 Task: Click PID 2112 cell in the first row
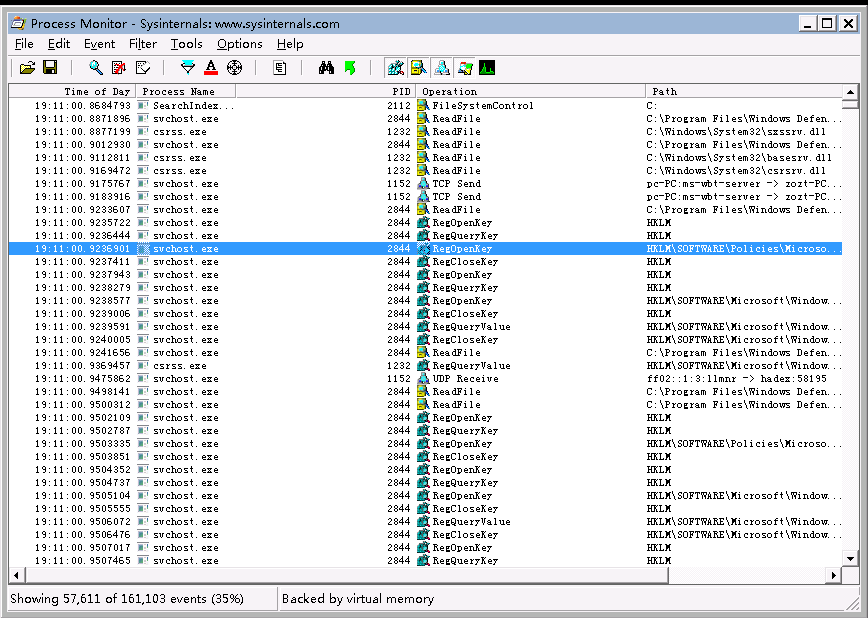[399, 105]
